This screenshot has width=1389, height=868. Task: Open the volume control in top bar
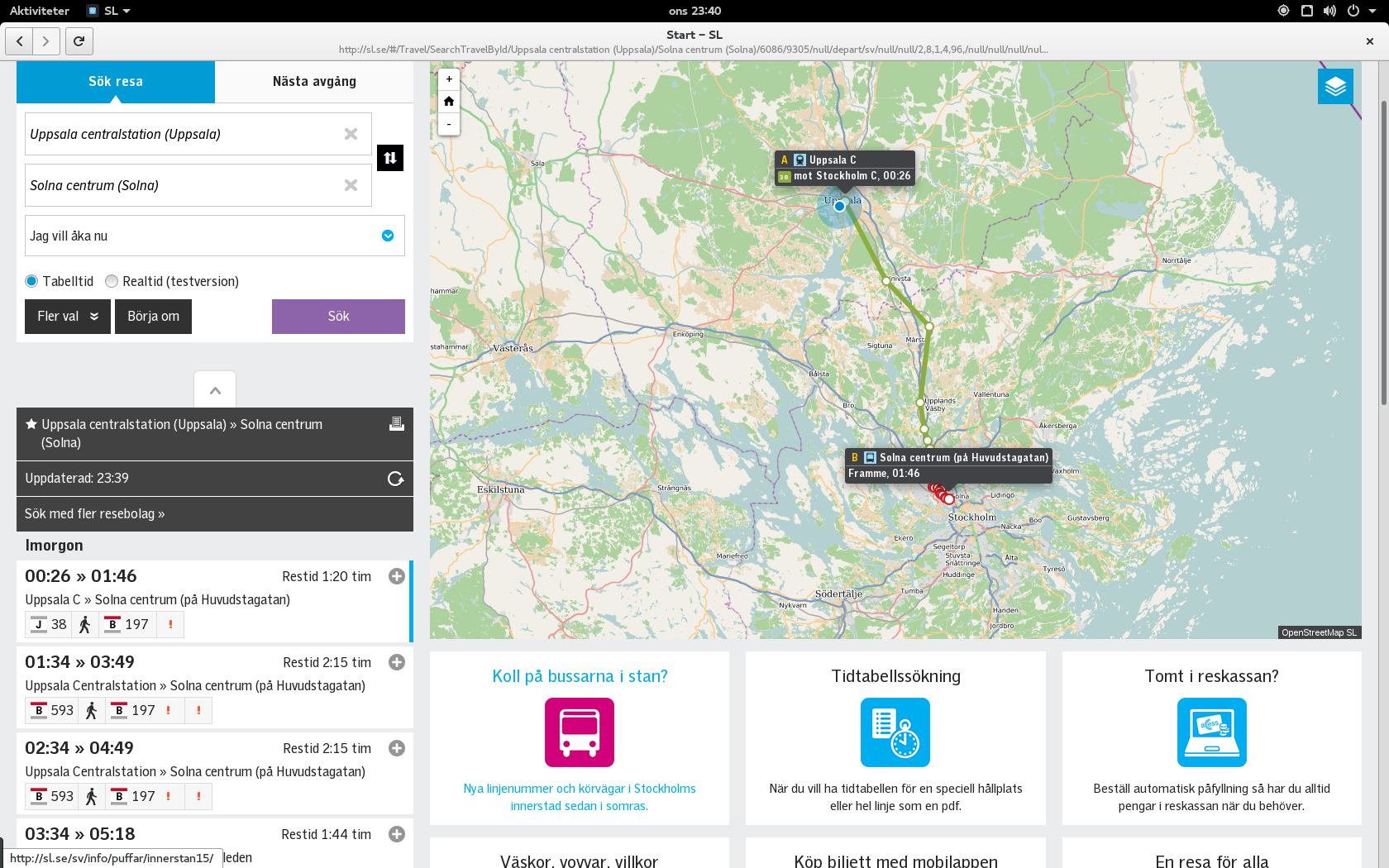(x=1329, y=11)
